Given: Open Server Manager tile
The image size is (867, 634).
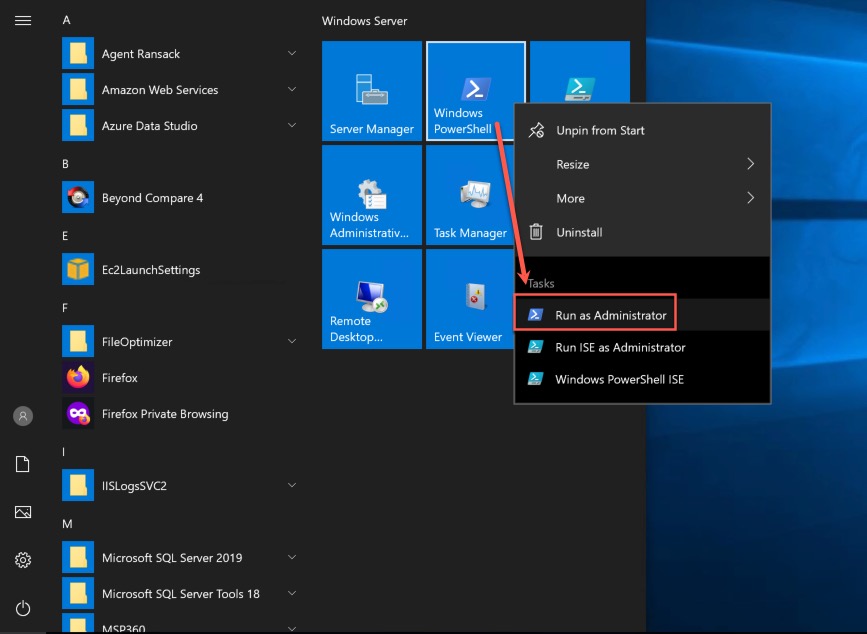Looking at the screenshot, I should click(371, 90).
